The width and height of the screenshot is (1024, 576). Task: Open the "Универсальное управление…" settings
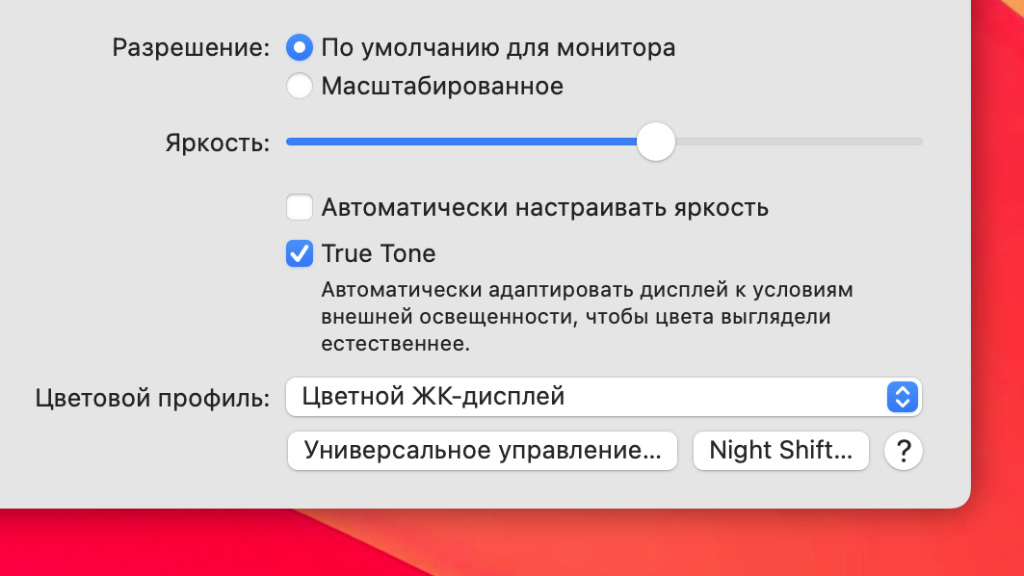click(x=482, y=451)
